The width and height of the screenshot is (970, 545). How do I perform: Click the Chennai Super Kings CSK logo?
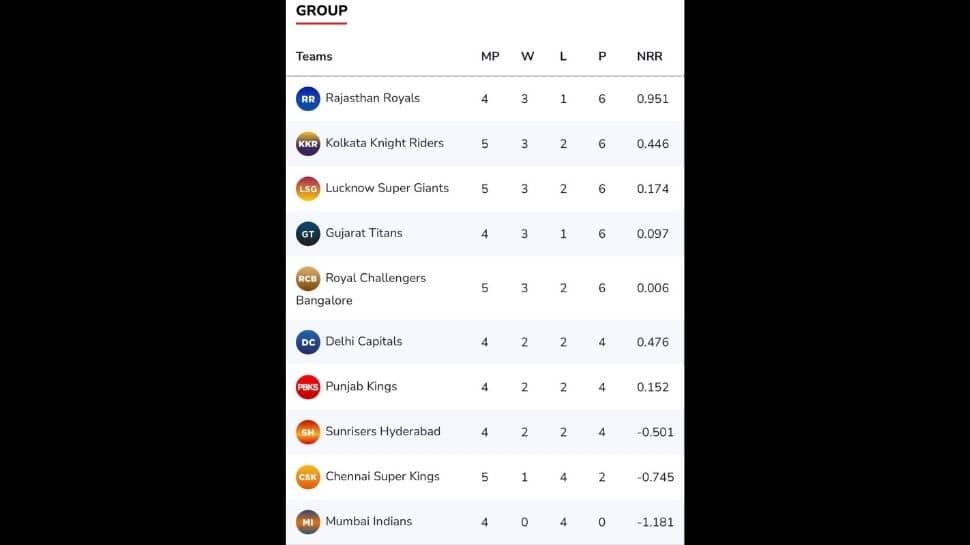307,477
